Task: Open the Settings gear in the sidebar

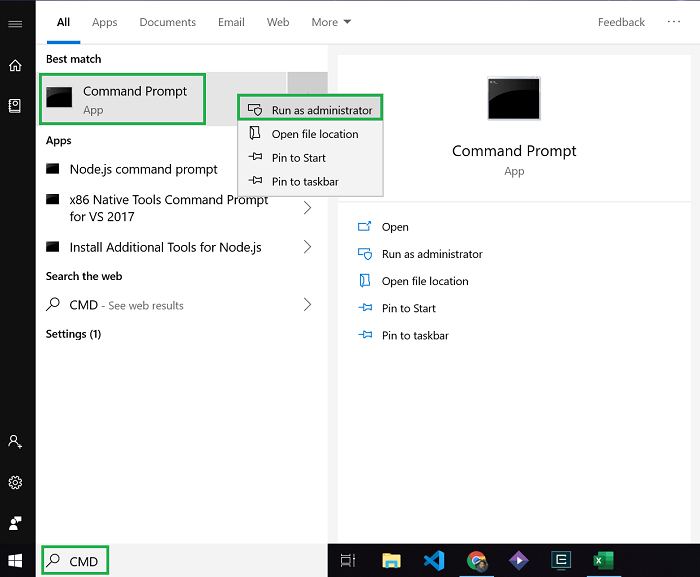Action: (x=15, y=482)
